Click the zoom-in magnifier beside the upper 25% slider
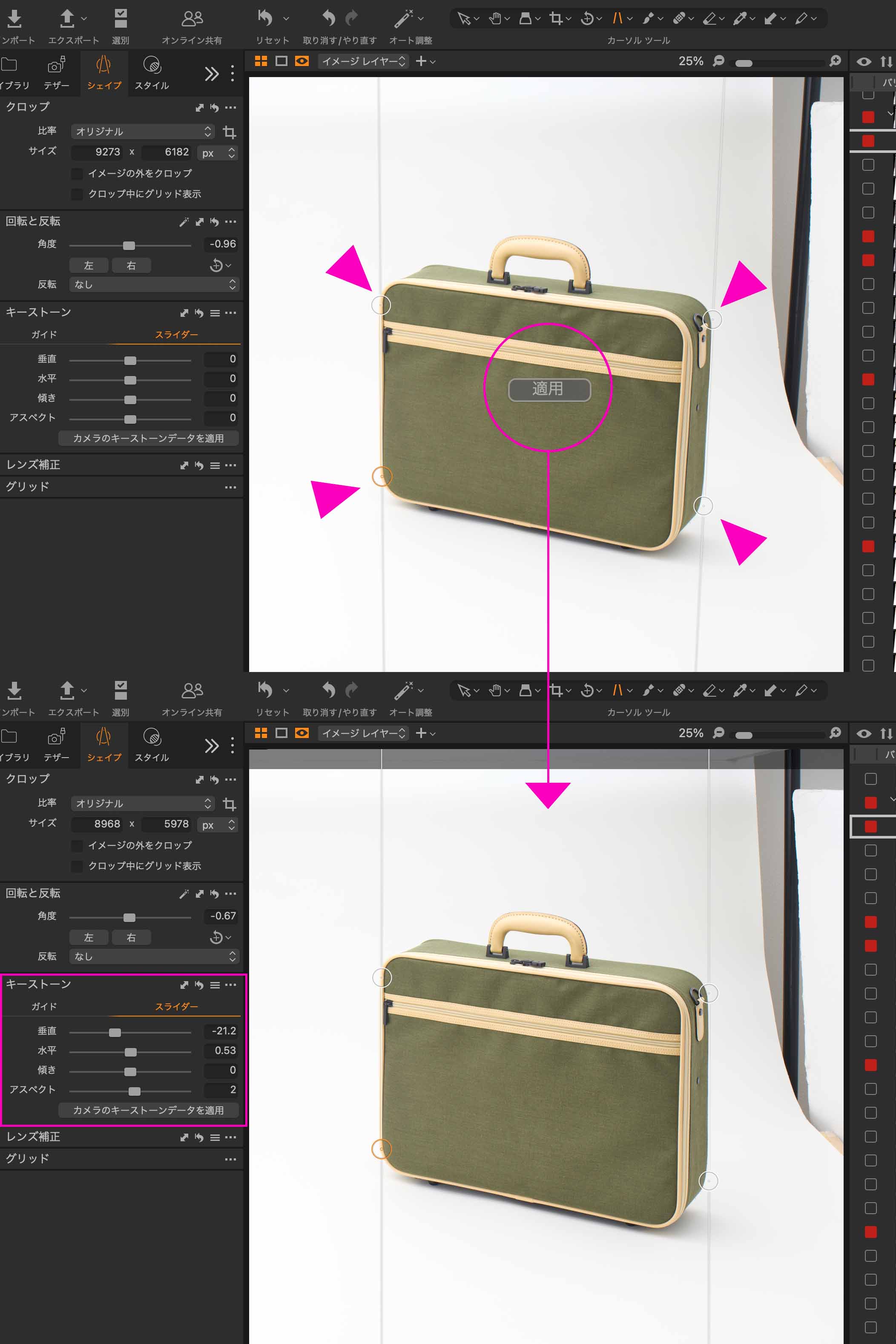896x1344 pixels. coord(835,61)
